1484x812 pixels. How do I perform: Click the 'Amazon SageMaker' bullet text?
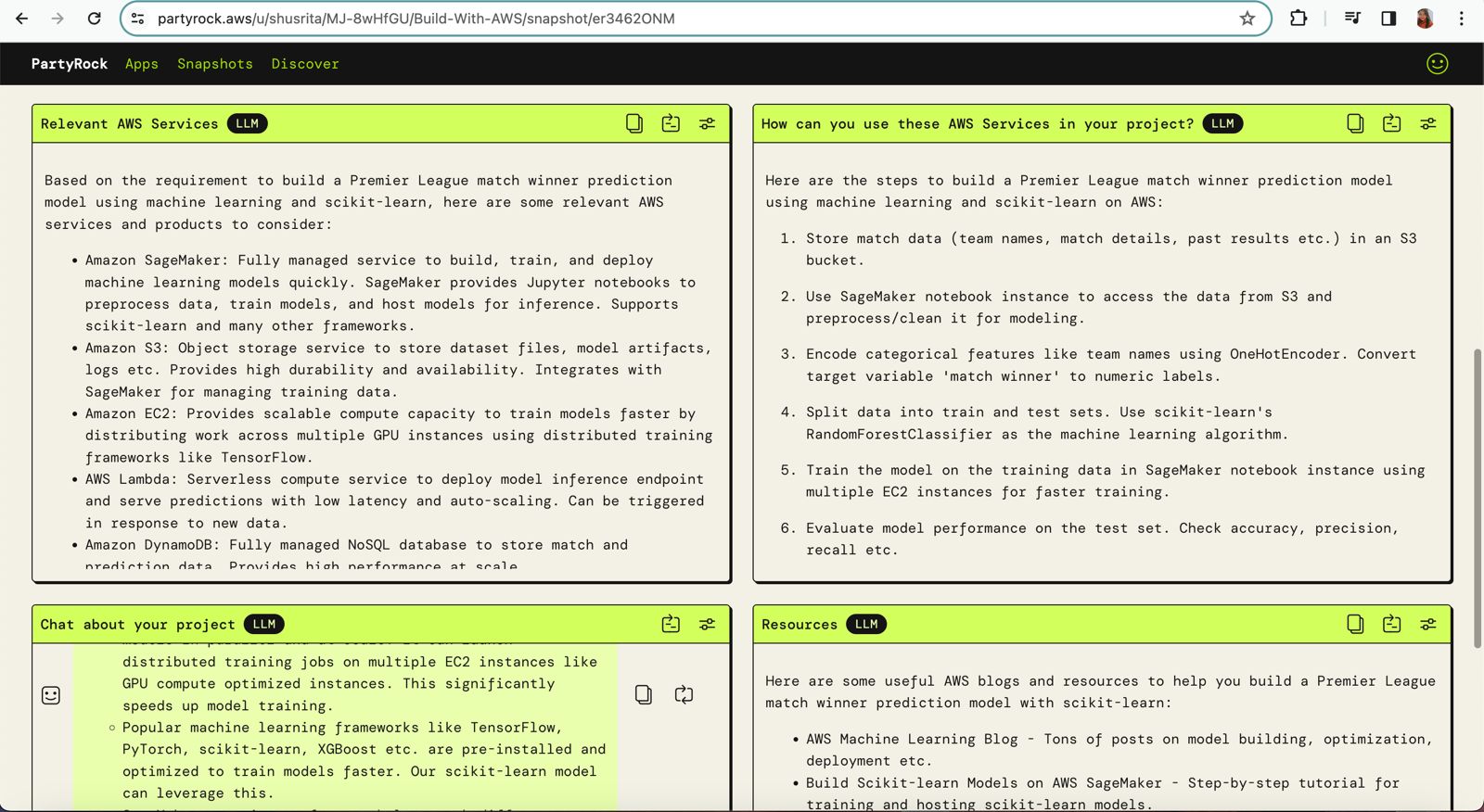pyautogui.click(x=390, y=293)
